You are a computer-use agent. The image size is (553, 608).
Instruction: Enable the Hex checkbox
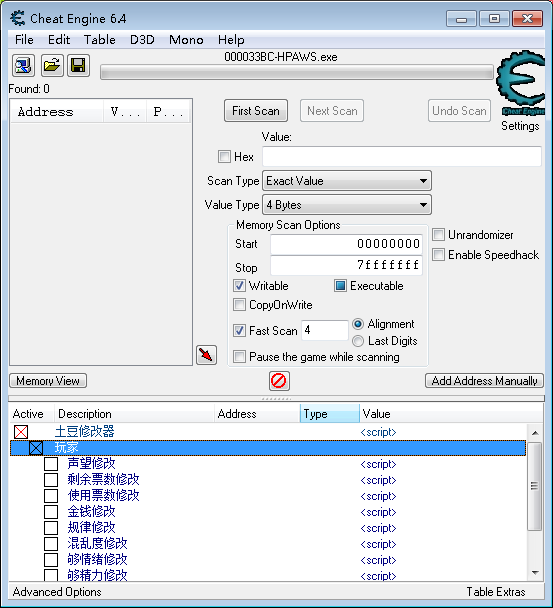[x=224, y=157]
